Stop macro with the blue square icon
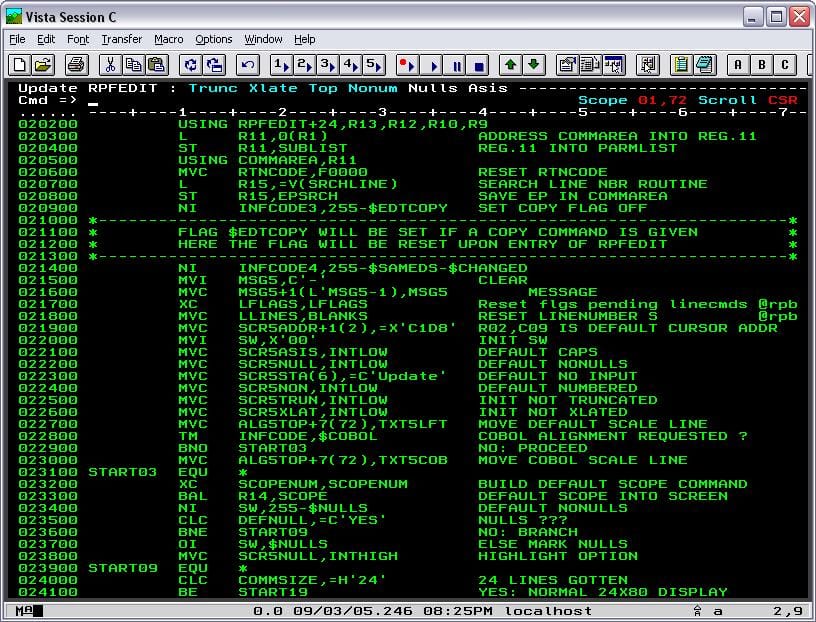Image resolution: width=816 pixels, height=622 pixels. (479, 65)
